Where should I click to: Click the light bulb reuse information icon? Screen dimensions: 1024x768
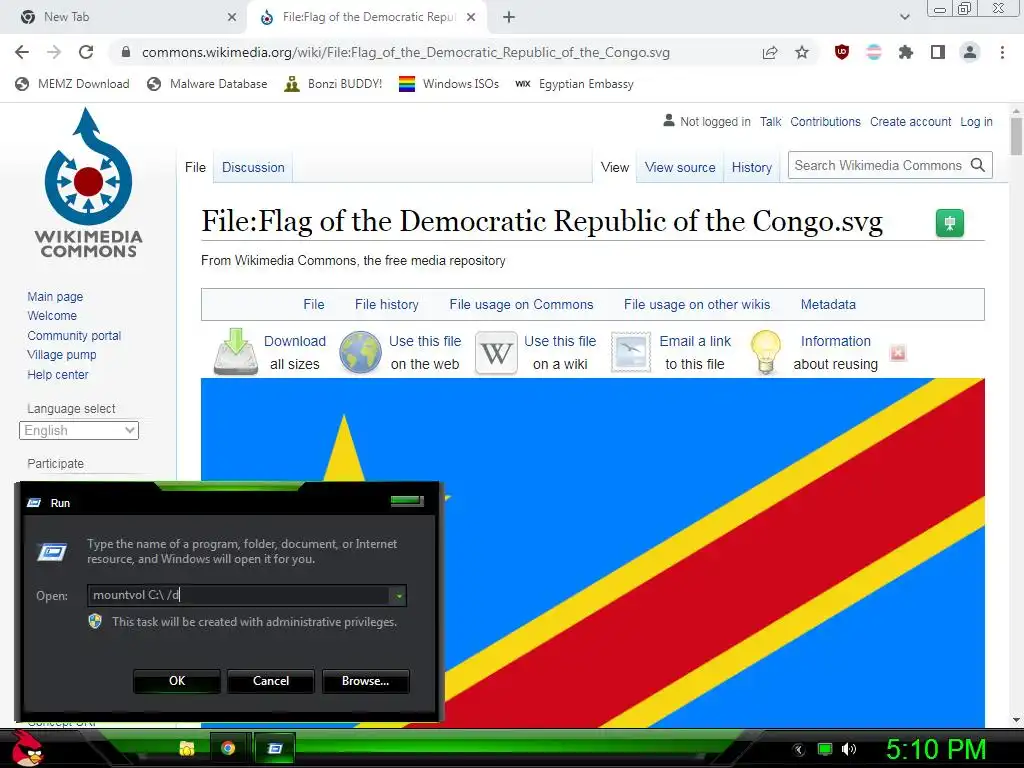click(766, 352)
